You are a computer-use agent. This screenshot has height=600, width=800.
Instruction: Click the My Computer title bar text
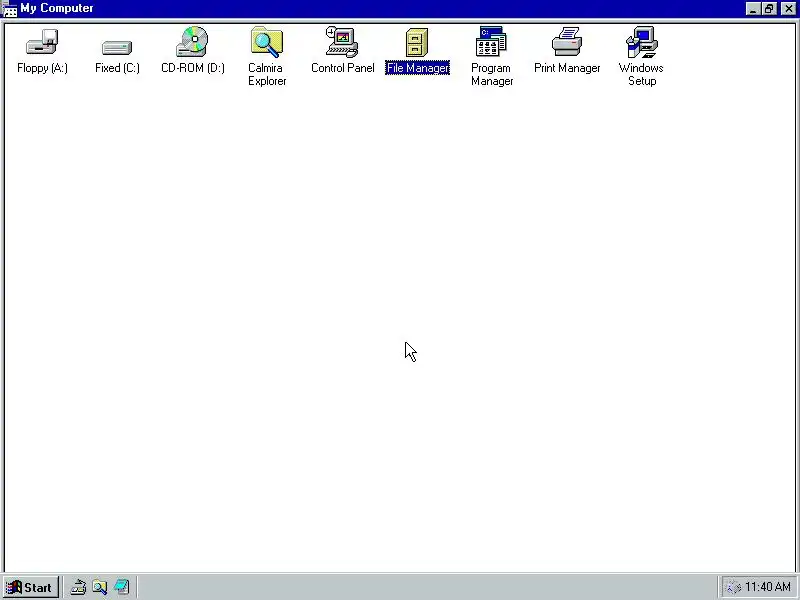57,8
